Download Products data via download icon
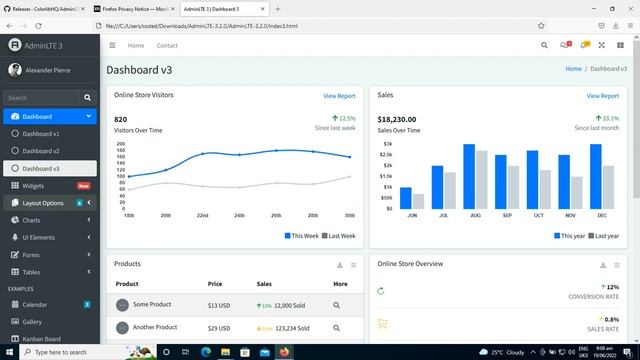This screenshot has height=360, width=640. coord(340,265)
